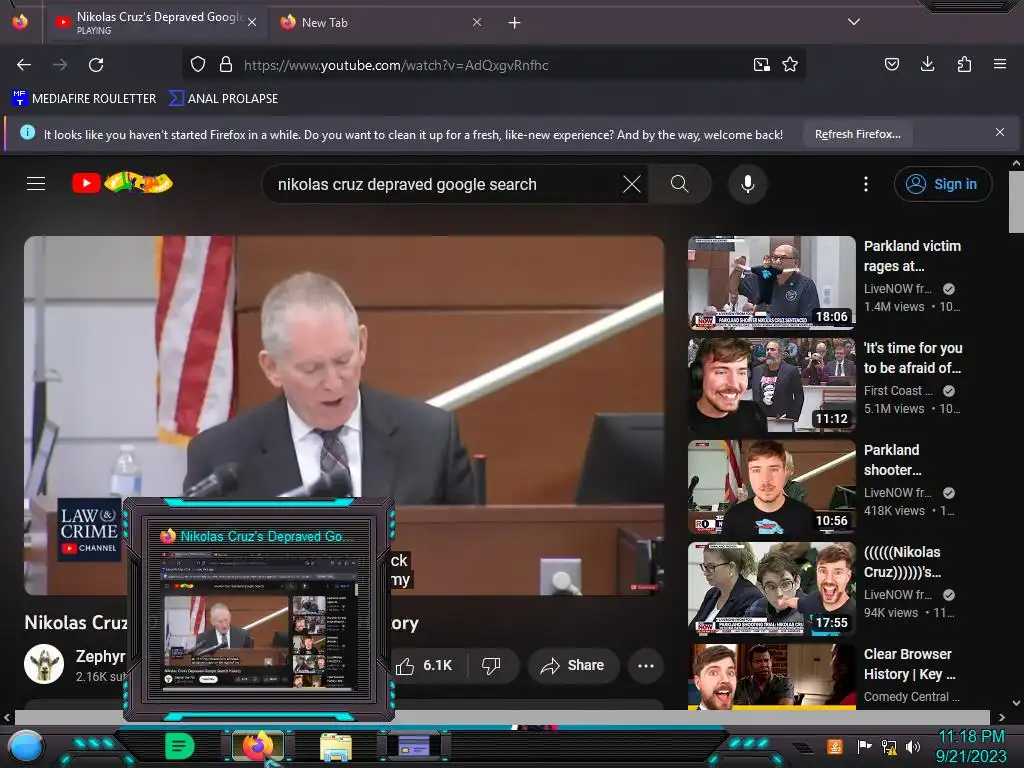Open the extensions puzzle icon
Viewport: 1024px width, 768px height.
pyautogui.click(x=964, y=64)
